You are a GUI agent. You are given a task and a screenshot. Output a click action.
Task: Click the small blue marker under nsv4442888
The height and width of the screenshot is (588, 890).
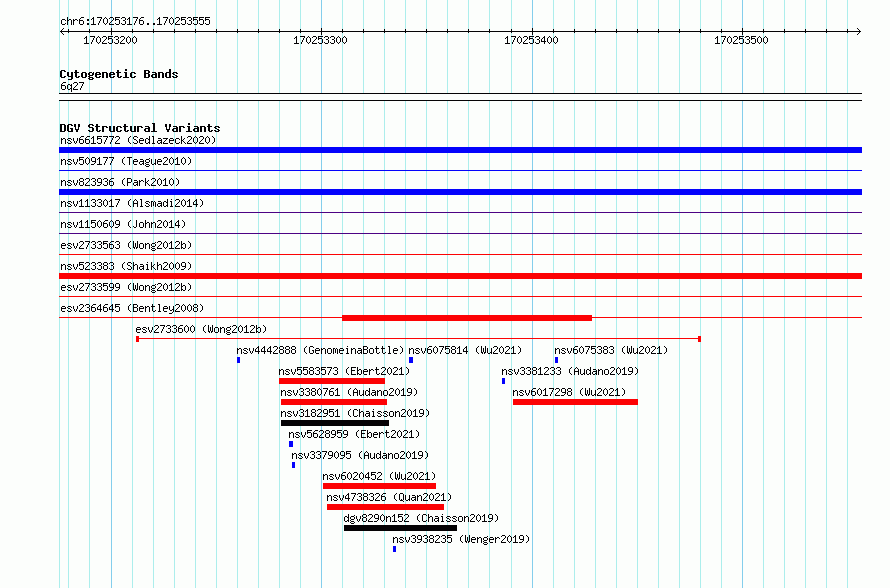click(238, 360)
